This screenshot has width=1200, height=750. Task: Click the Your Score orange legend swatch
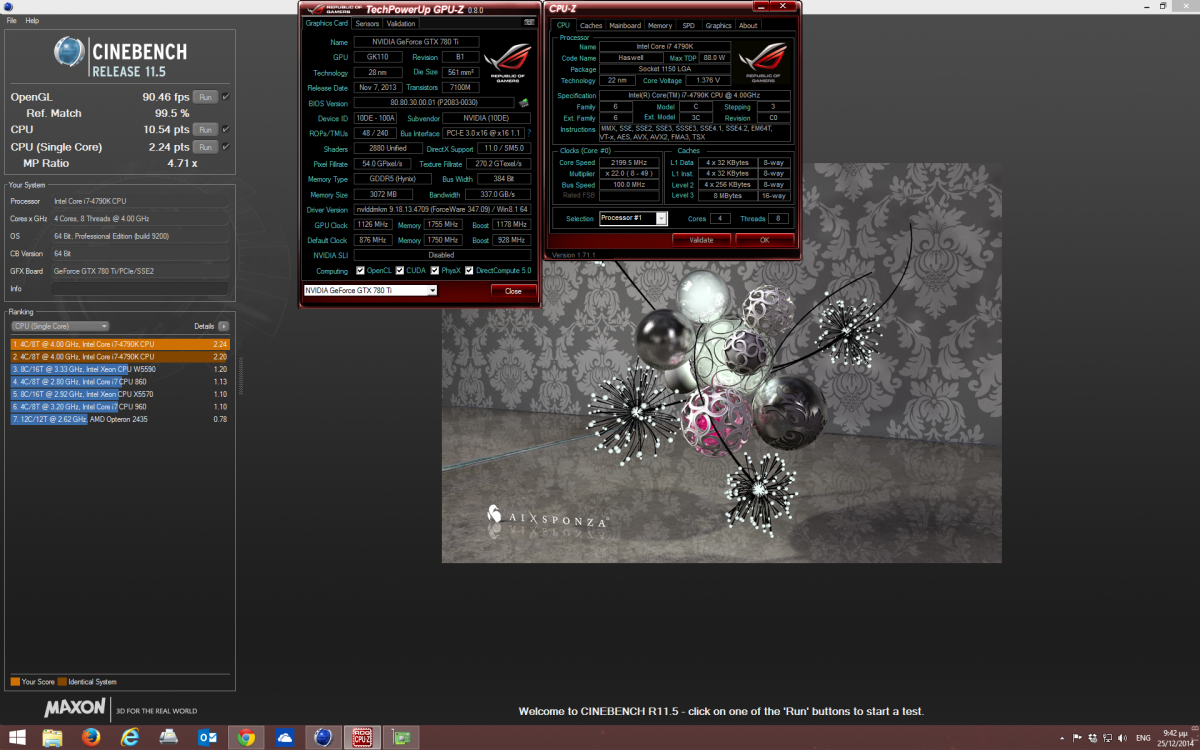(15, 682)
